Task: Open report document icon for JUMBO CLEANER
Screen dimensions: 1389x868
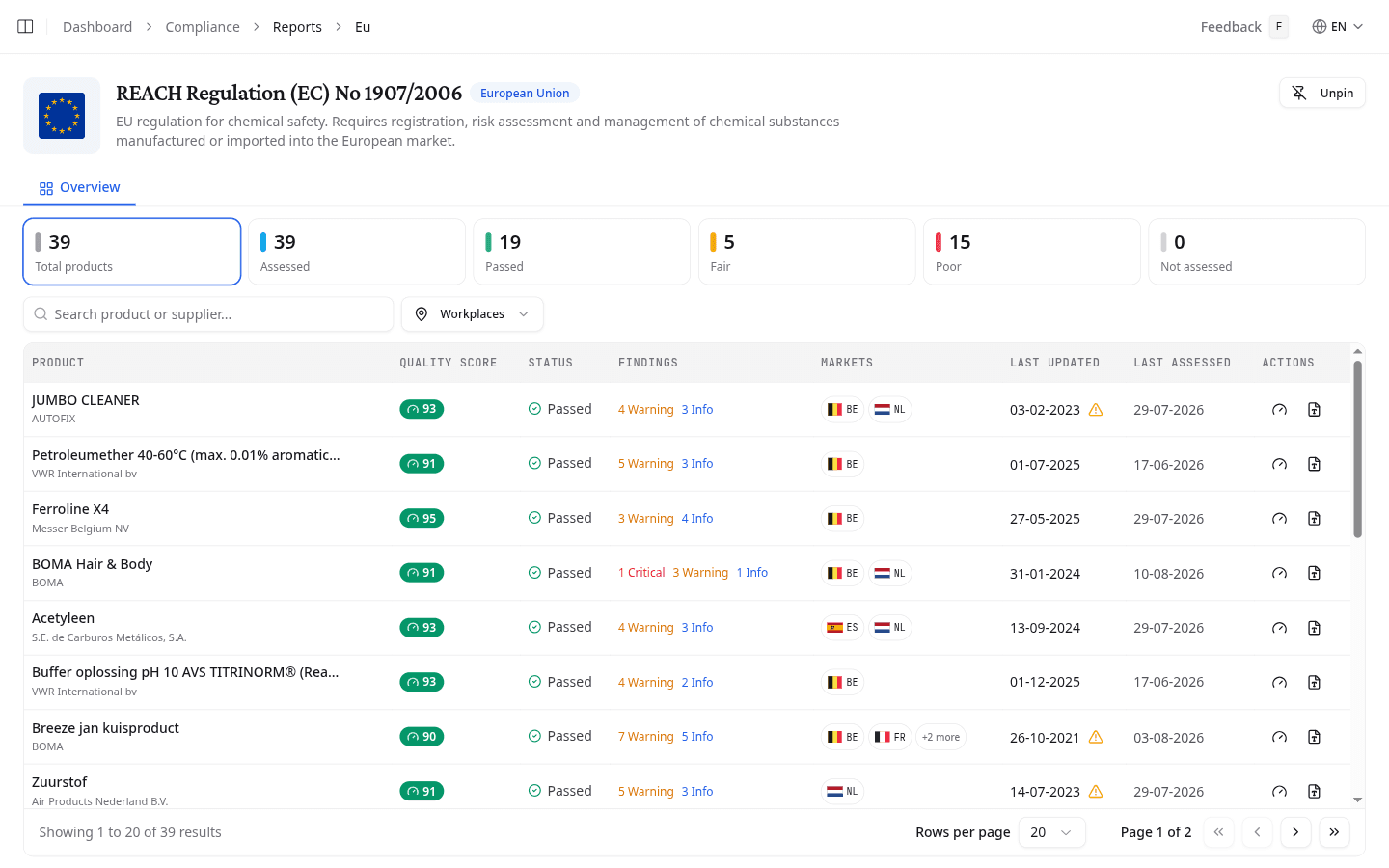Action: click(1314, 410)
